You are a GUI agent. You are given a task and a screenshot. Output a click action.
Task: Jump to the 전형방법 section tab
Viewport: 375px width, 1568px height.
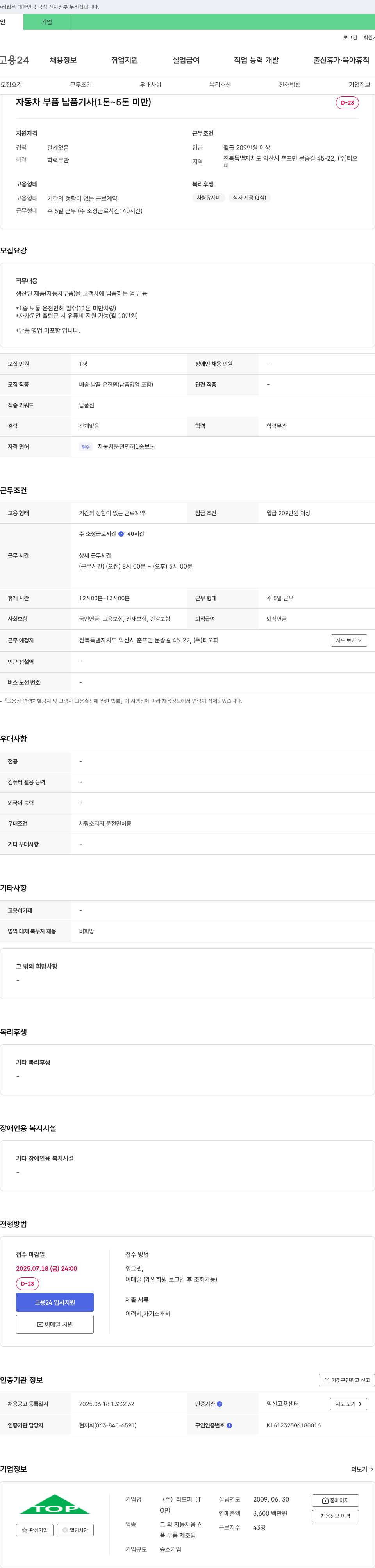290,85
